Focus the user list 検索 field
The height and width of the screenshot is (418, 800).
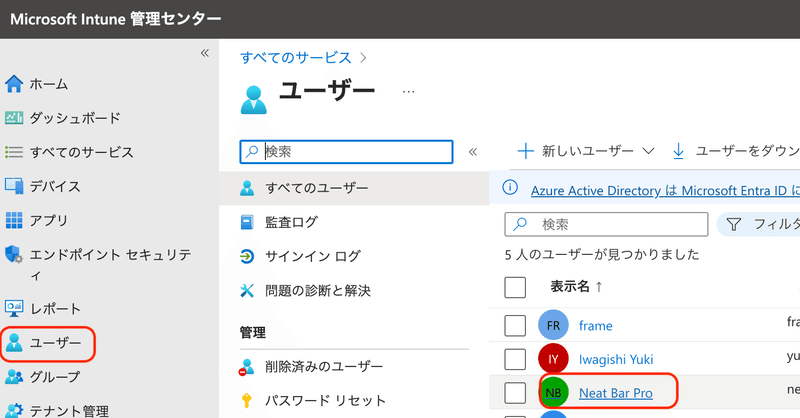click(606, 224)
